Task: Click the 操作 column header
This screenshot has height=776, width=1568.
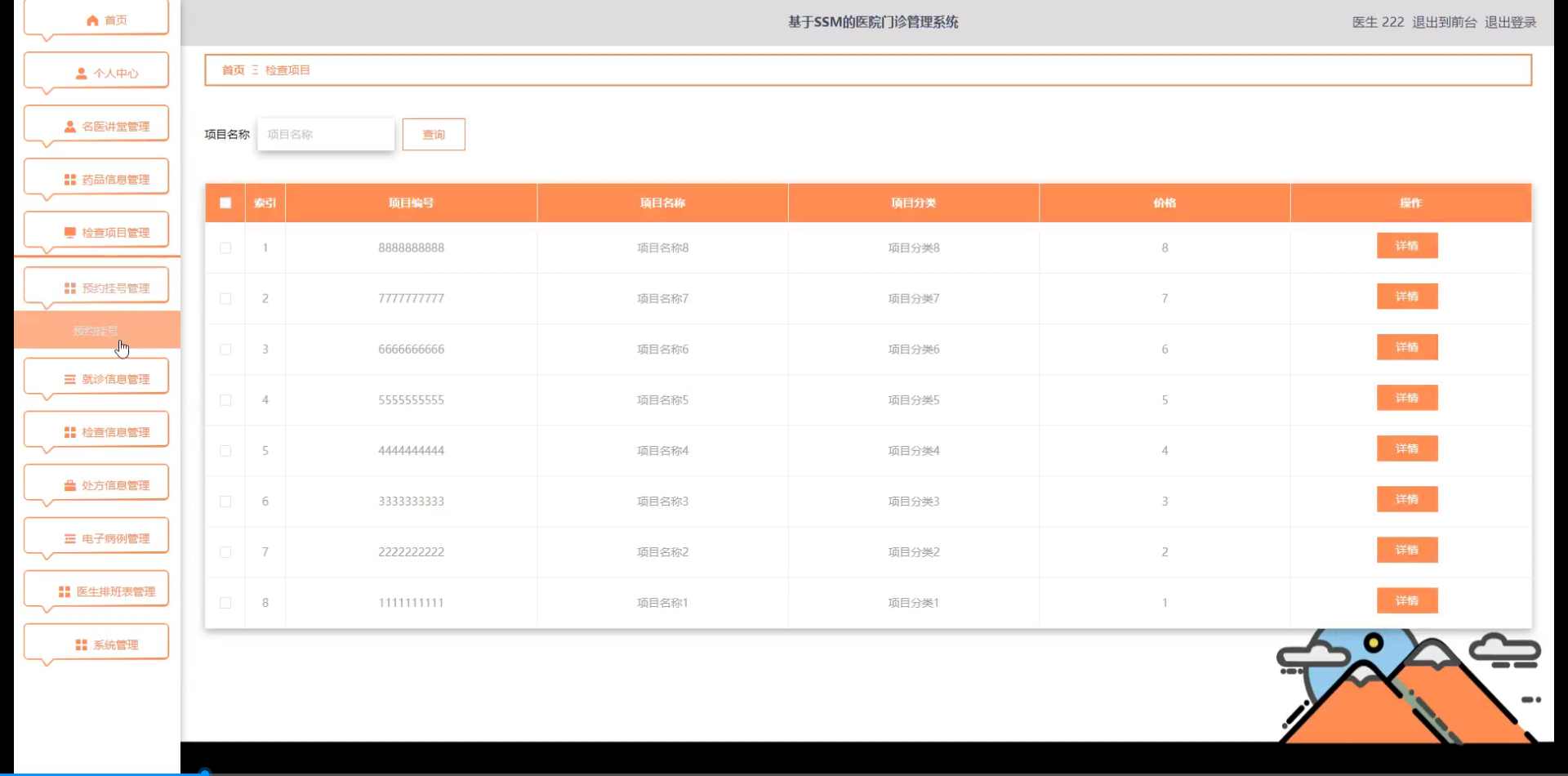Action: pos(1410,203)
